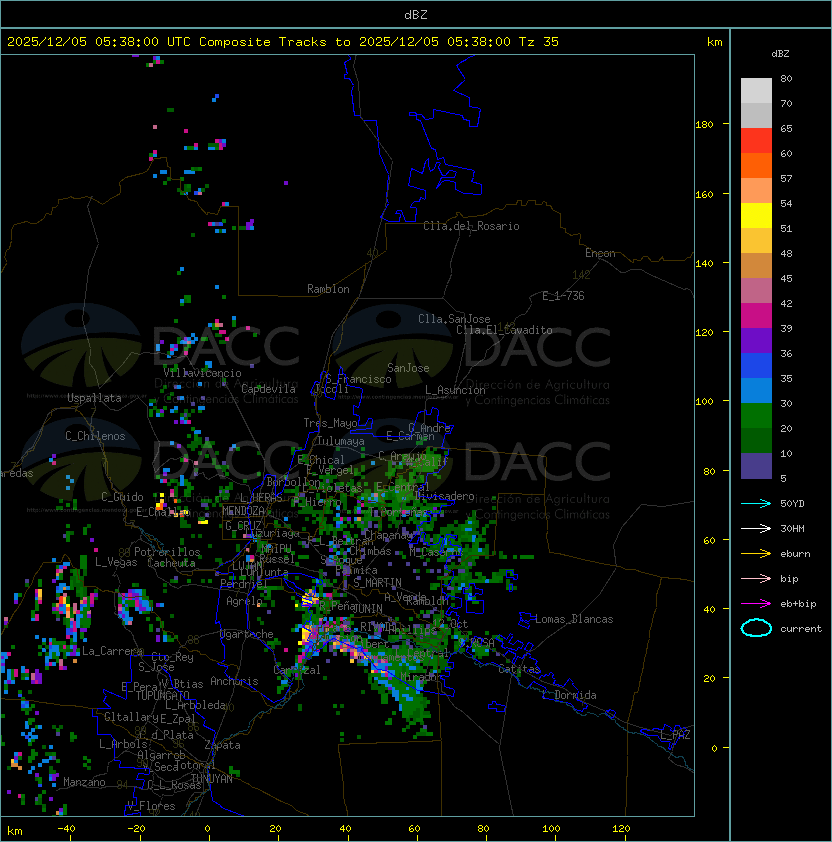Image resolution: width=832 pixels, height=842 pixels.
Task: Click the 'L_Dormida' place label
Action: [x=569, y=695]
